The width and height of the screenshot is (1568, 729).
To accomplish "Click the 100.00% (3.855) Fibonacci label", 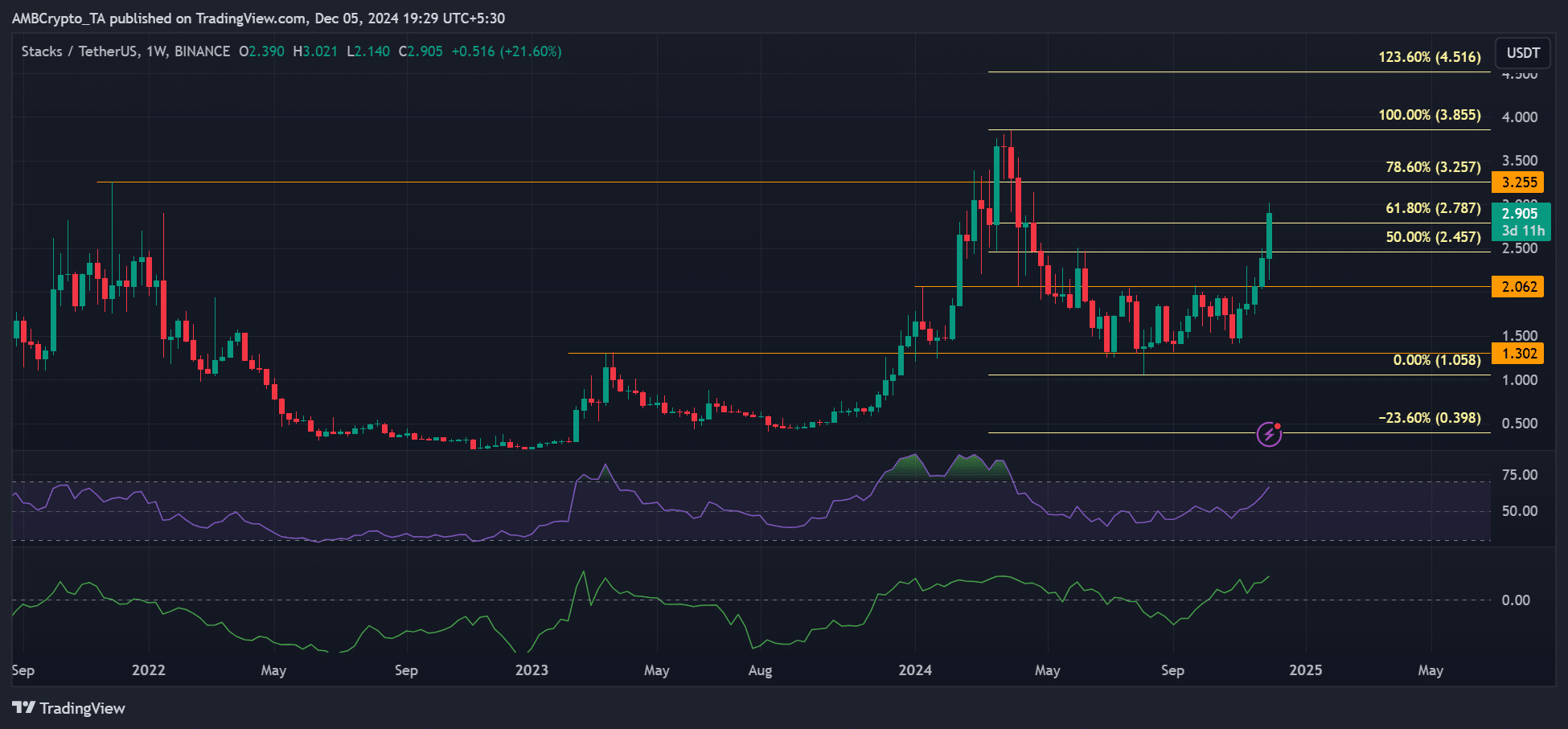I will (1430, 115).
